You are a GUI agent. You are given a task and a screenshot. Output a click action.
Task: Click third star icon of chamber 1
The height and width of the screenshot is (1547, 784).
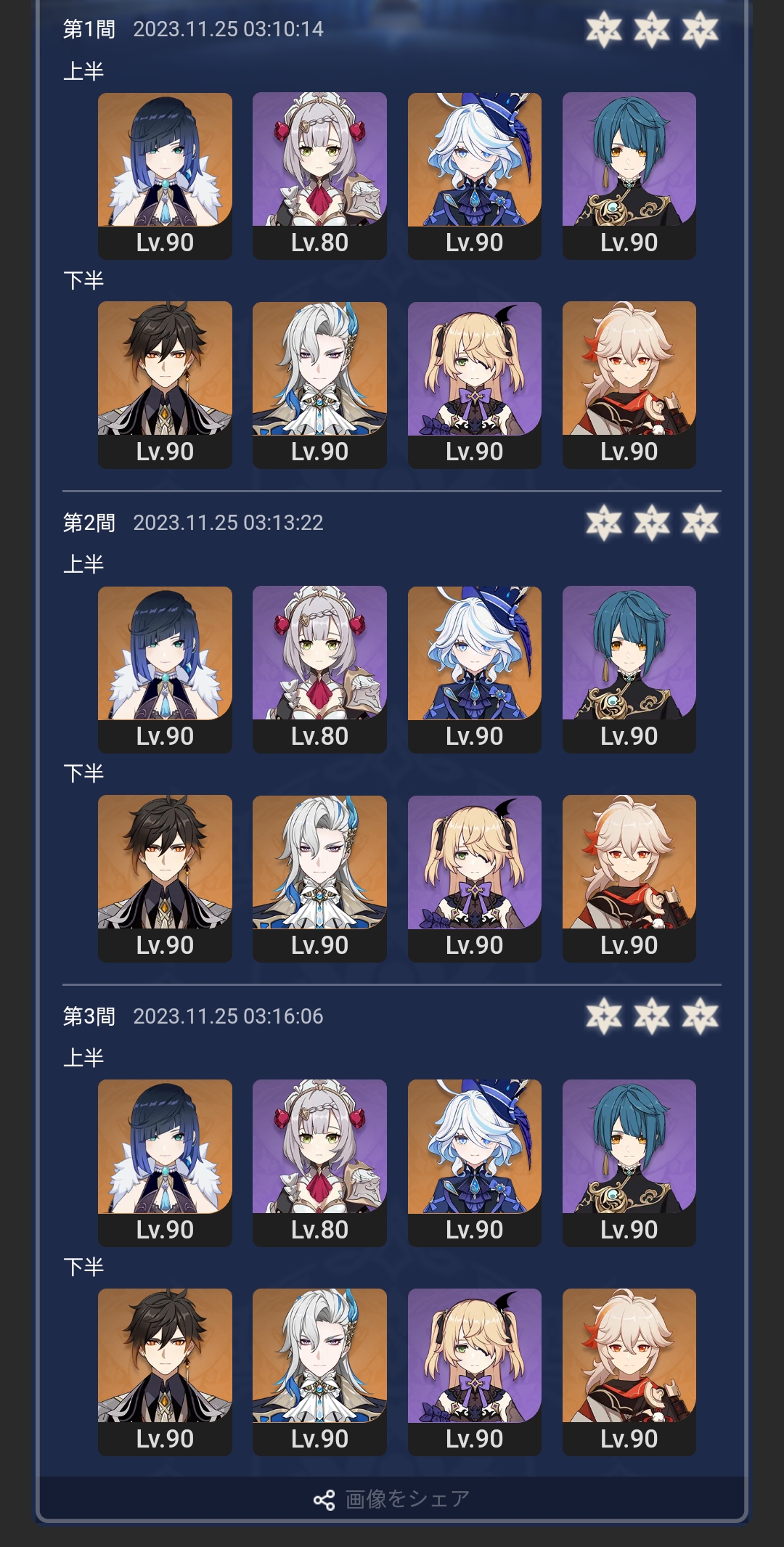[700, 30]
